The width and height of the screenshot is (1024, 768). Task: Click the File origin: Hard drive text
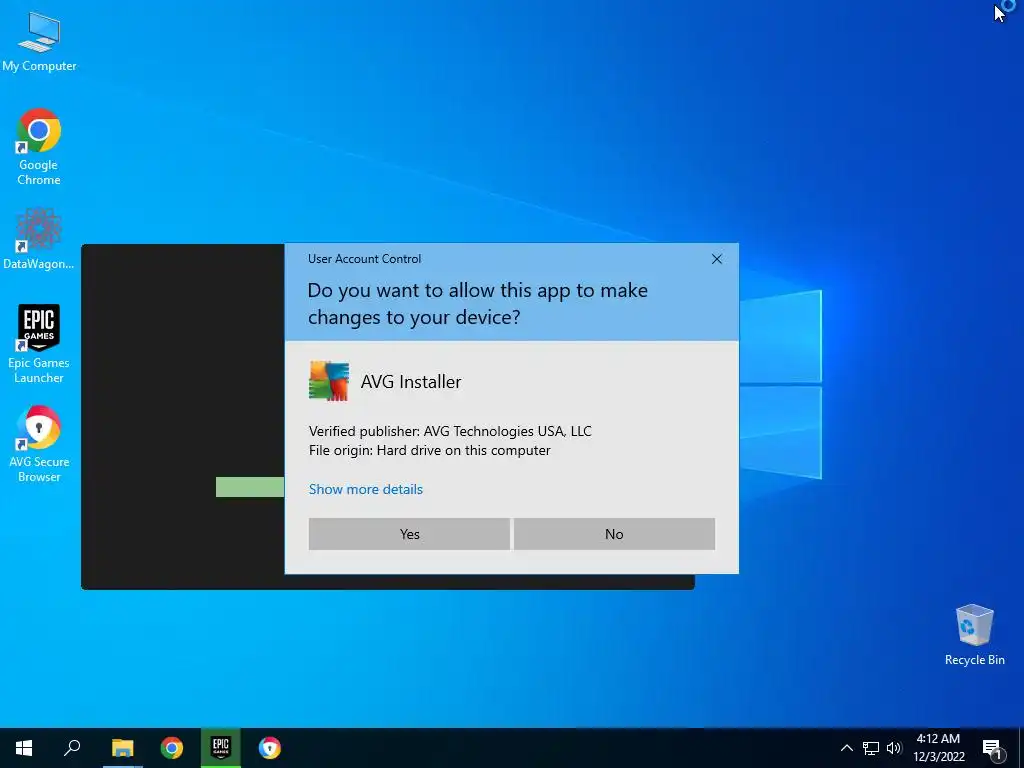(x=430, y=451)
